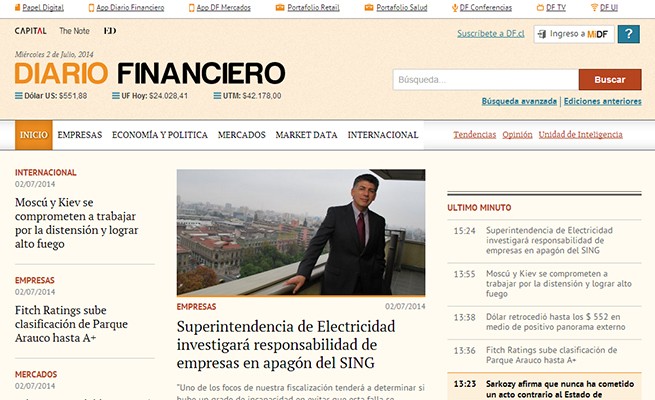The width and height of the screenshot is (655, 400).
Task: Open the Búsqueda avanzada link
Action: coord(519,101)
